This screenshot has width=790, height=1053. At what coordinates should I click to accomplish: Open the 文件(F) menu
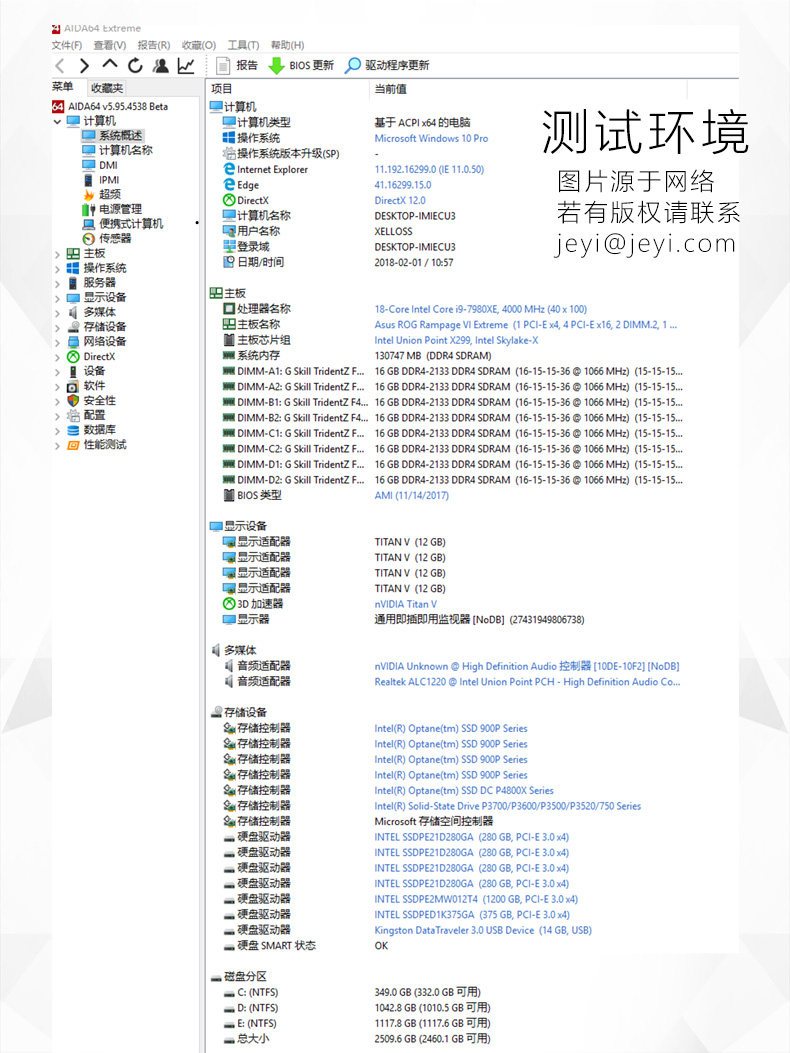67,45
